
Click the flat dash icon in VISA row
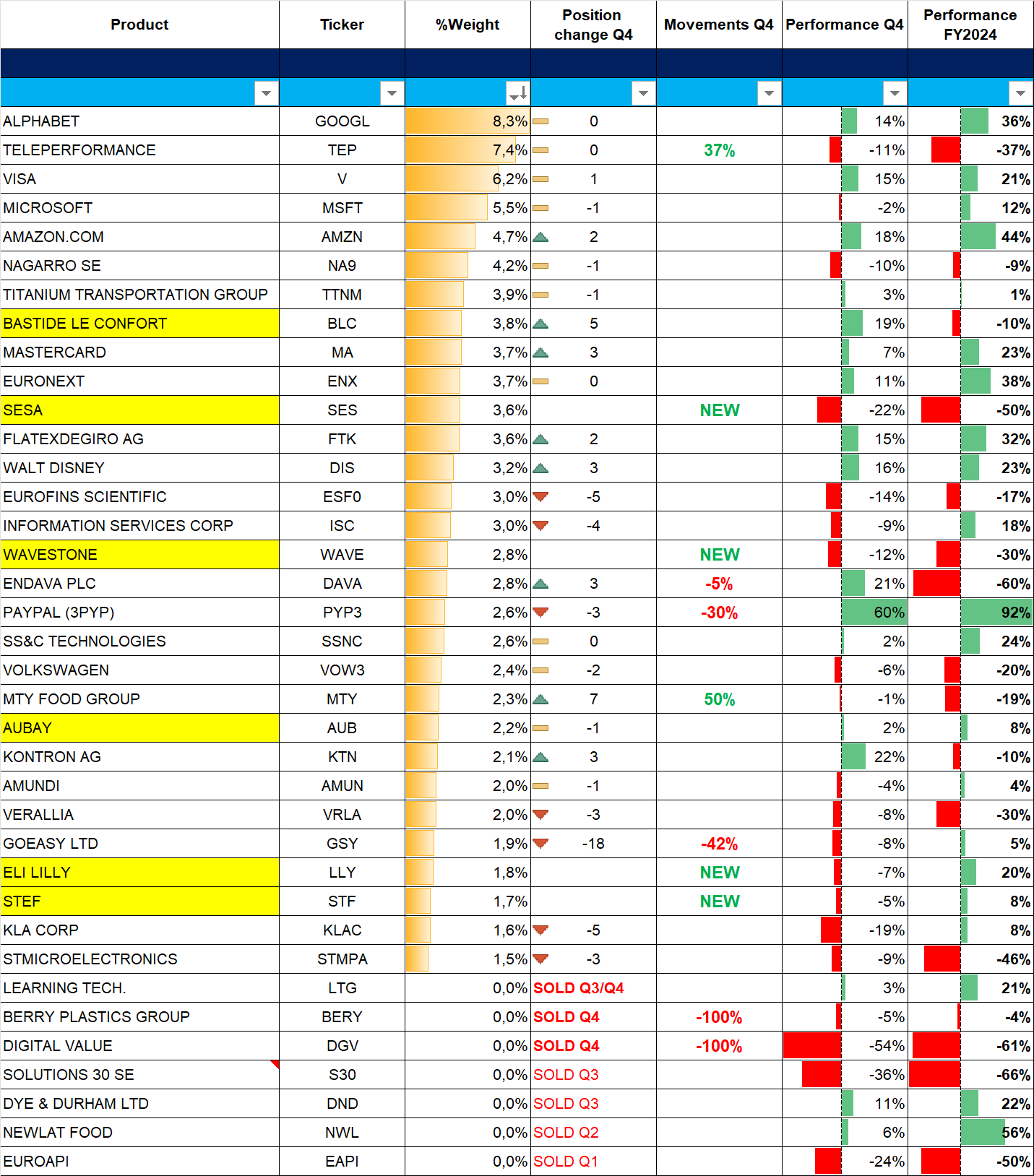pyautogui.click(x=540, y=179)
